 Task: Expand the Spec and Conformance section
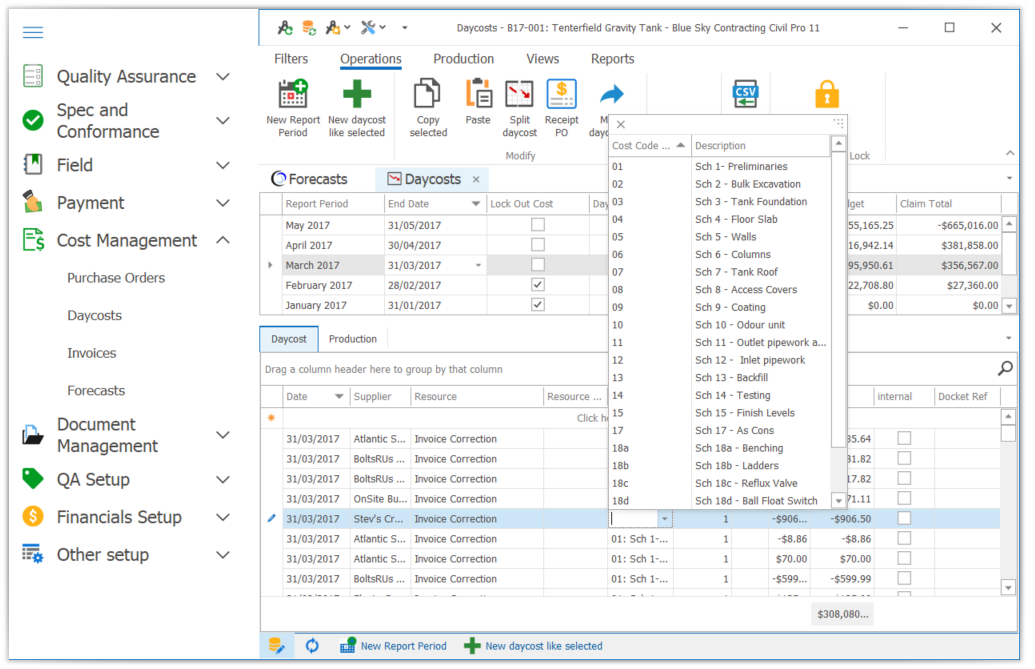coord(224,121)
